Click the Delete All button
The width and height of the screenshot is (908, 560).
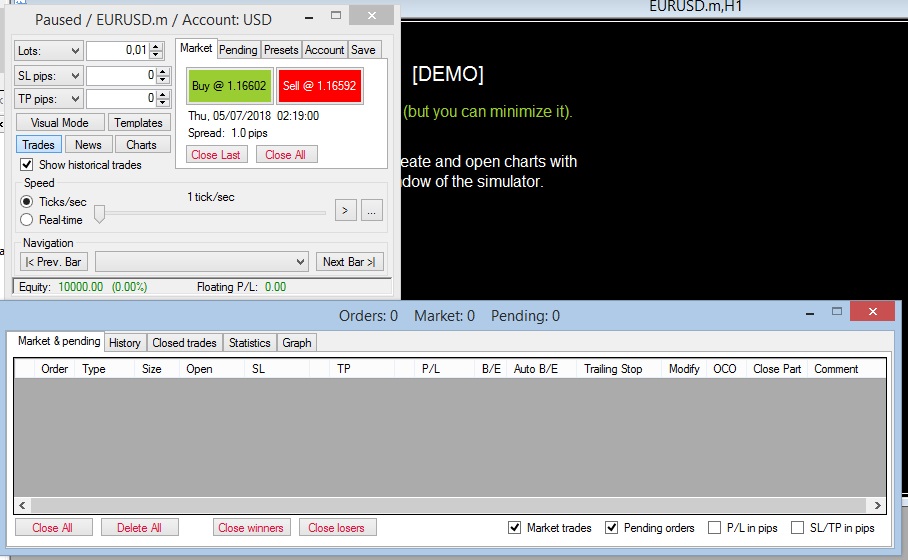coord(140,528)
